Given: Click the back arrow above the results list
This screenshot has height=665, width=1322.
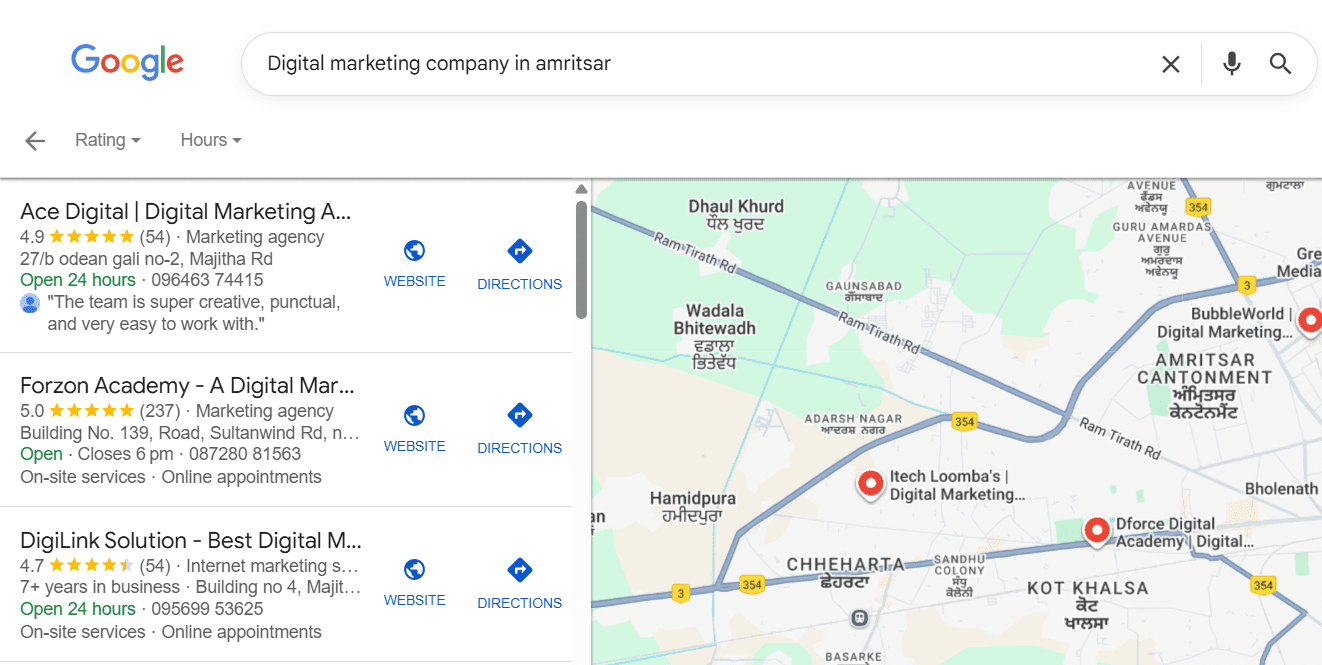Looking at the screenshot, I should [34, 140].
